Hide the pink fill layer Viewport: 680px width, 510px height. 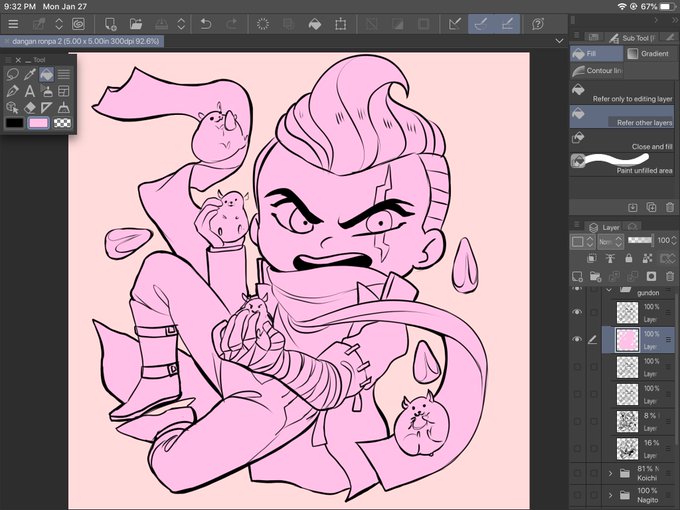pyautogui.click(x=577, y=339)
